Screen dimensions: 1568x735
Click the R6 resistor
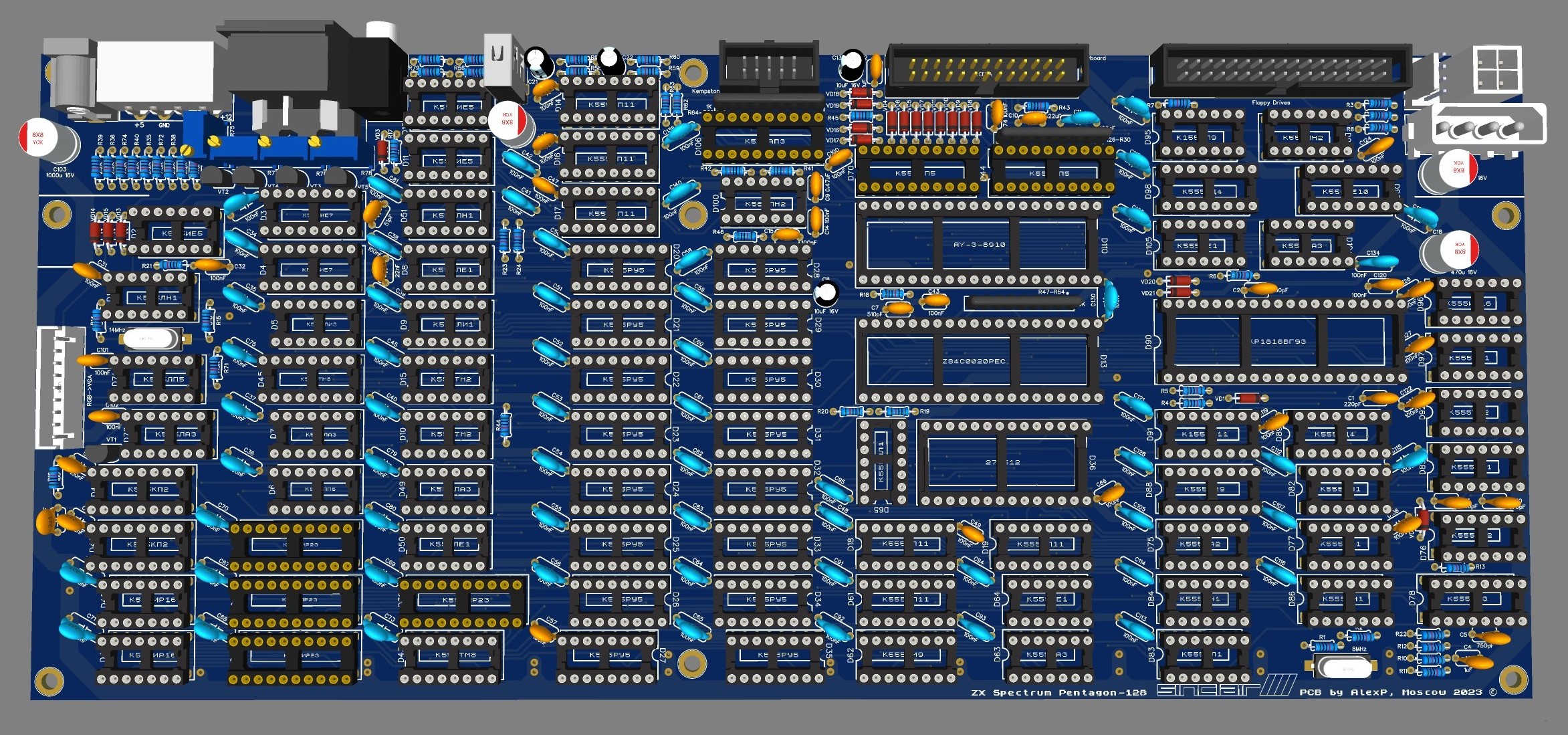pos(1239,276)
